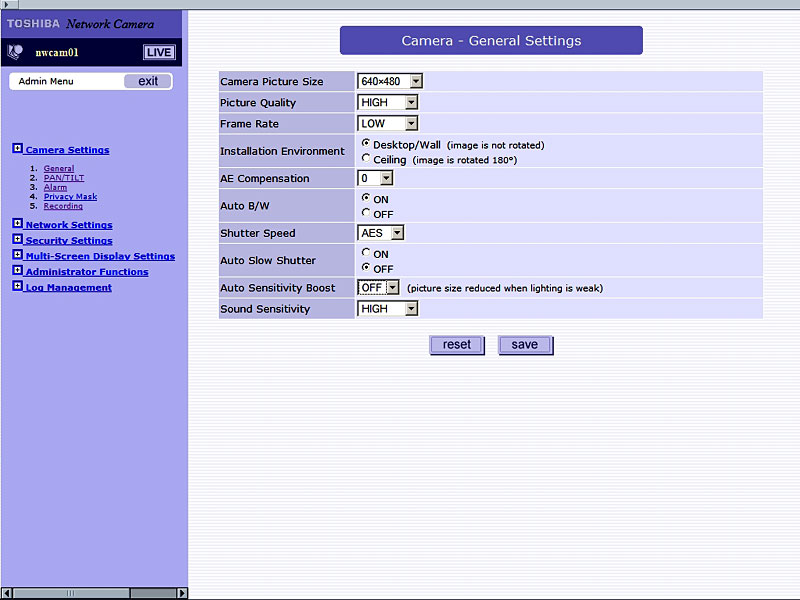Expand the Log Management plus icon
The width and height of the screenshot is (800, 600).
pos(17,287)
